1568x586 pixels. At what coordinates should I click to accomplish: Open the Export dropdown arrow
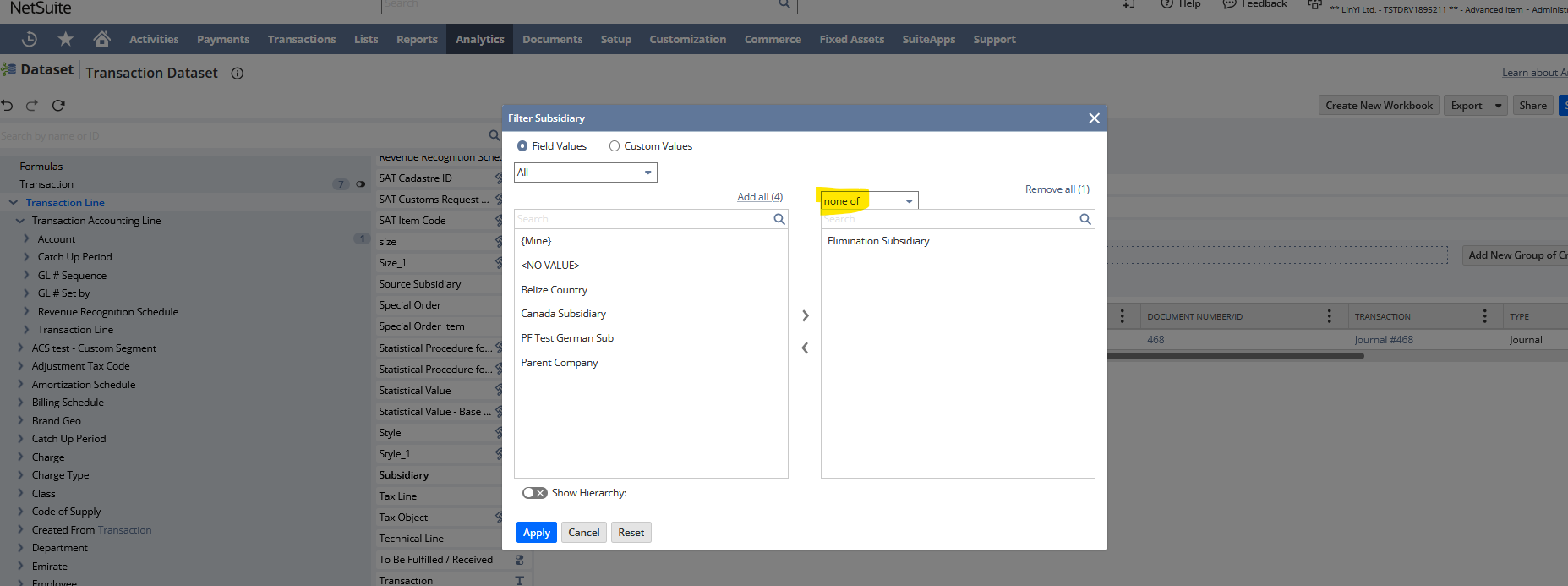click(1499, 106)
